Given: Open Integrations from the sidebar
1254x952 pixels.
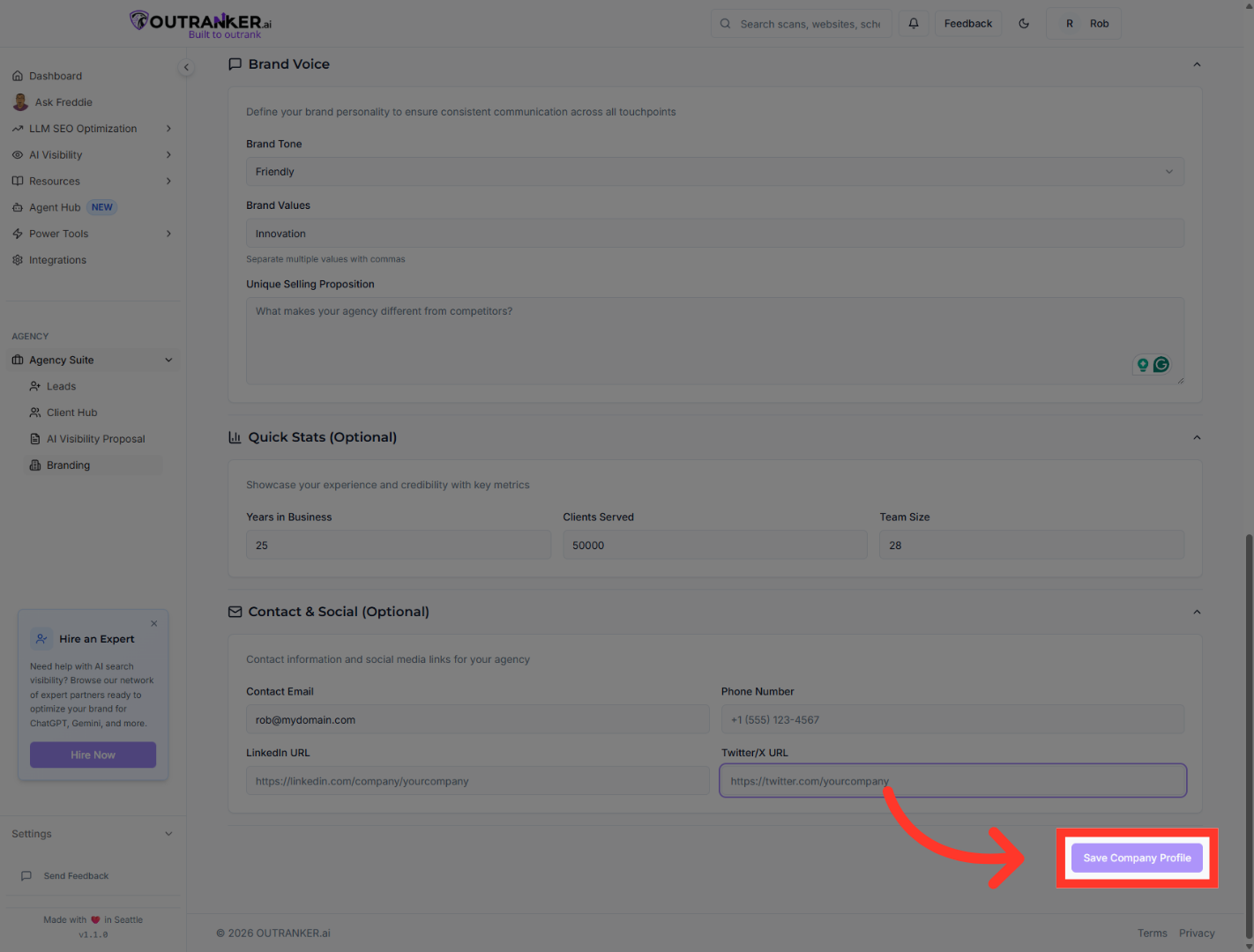Looking at the screenshot, I should pyautogui.click(x=57, y=259).
